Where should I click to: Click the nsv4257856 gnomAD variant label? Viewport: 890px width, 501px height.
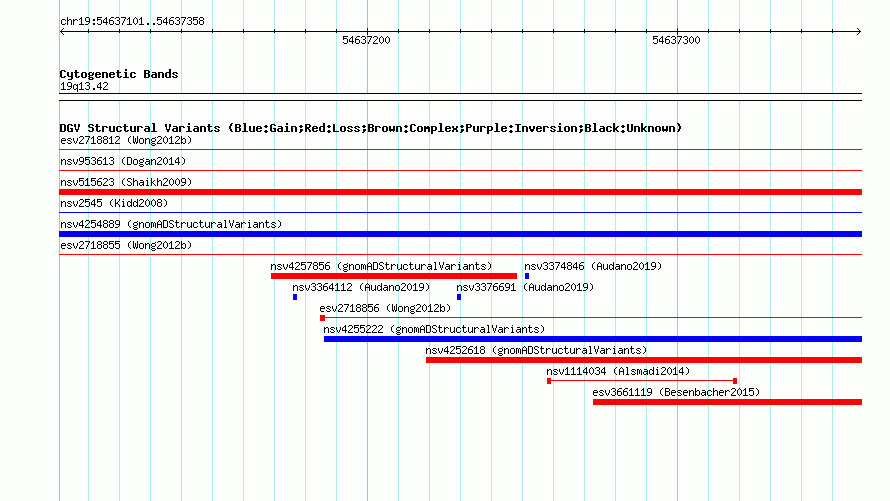coord(381,266)
